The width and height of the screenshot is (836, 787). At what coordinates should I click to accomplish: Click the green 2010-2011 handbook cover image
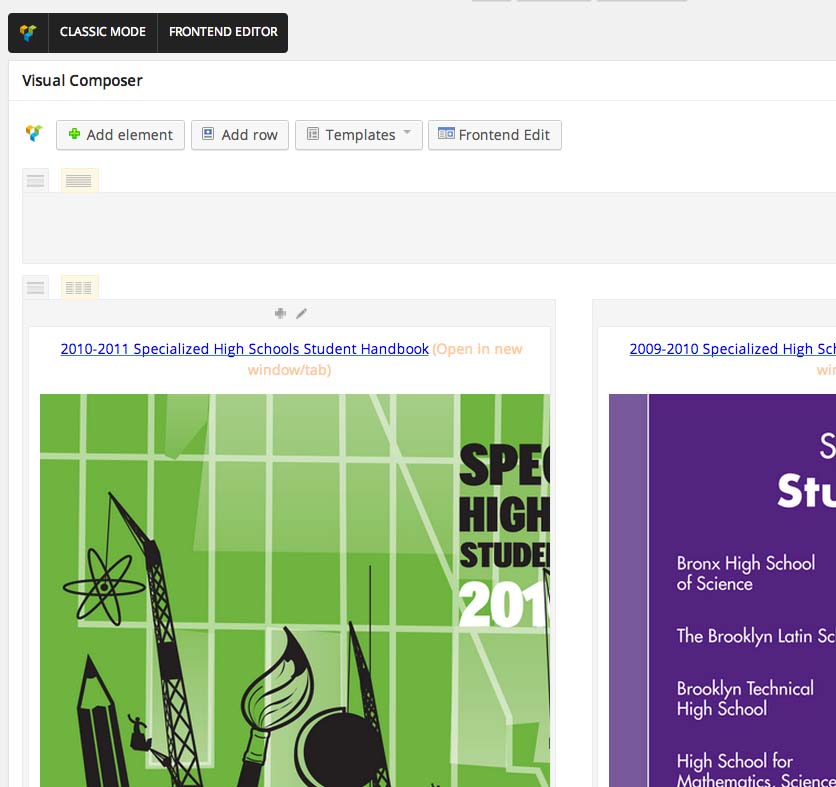pos(295,590)
